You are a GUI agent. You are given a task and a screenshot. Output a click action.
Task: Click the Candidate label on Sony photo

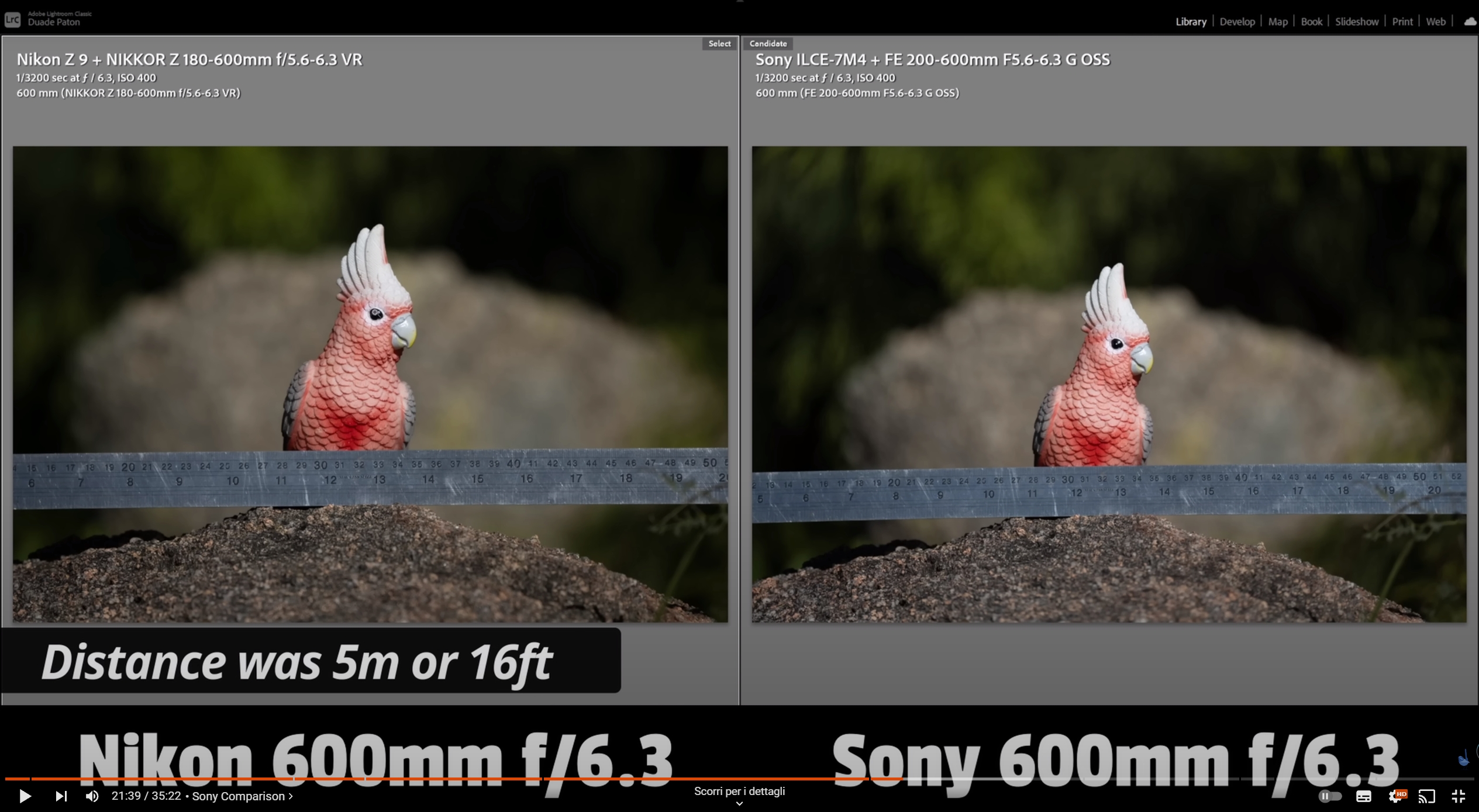coord(768,44)
